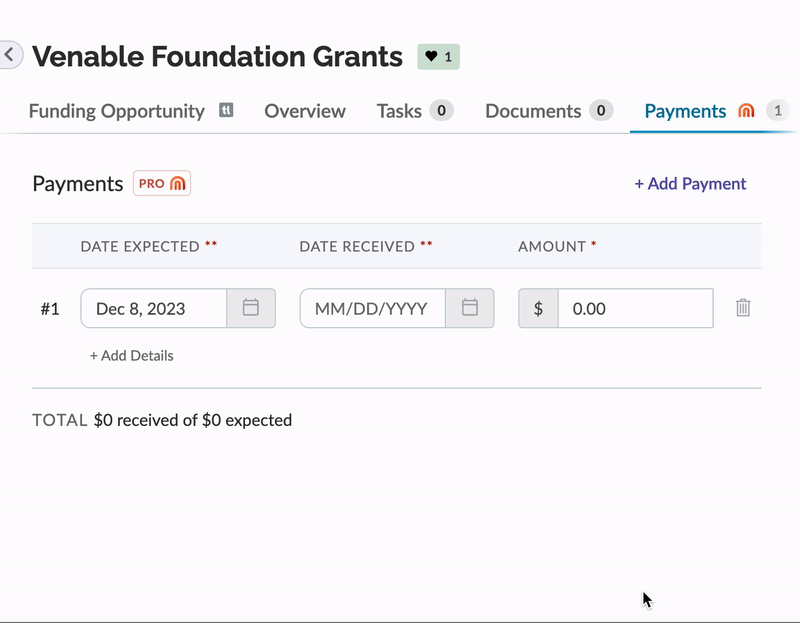Click the dollar sign currency prefix

point(538,308)
